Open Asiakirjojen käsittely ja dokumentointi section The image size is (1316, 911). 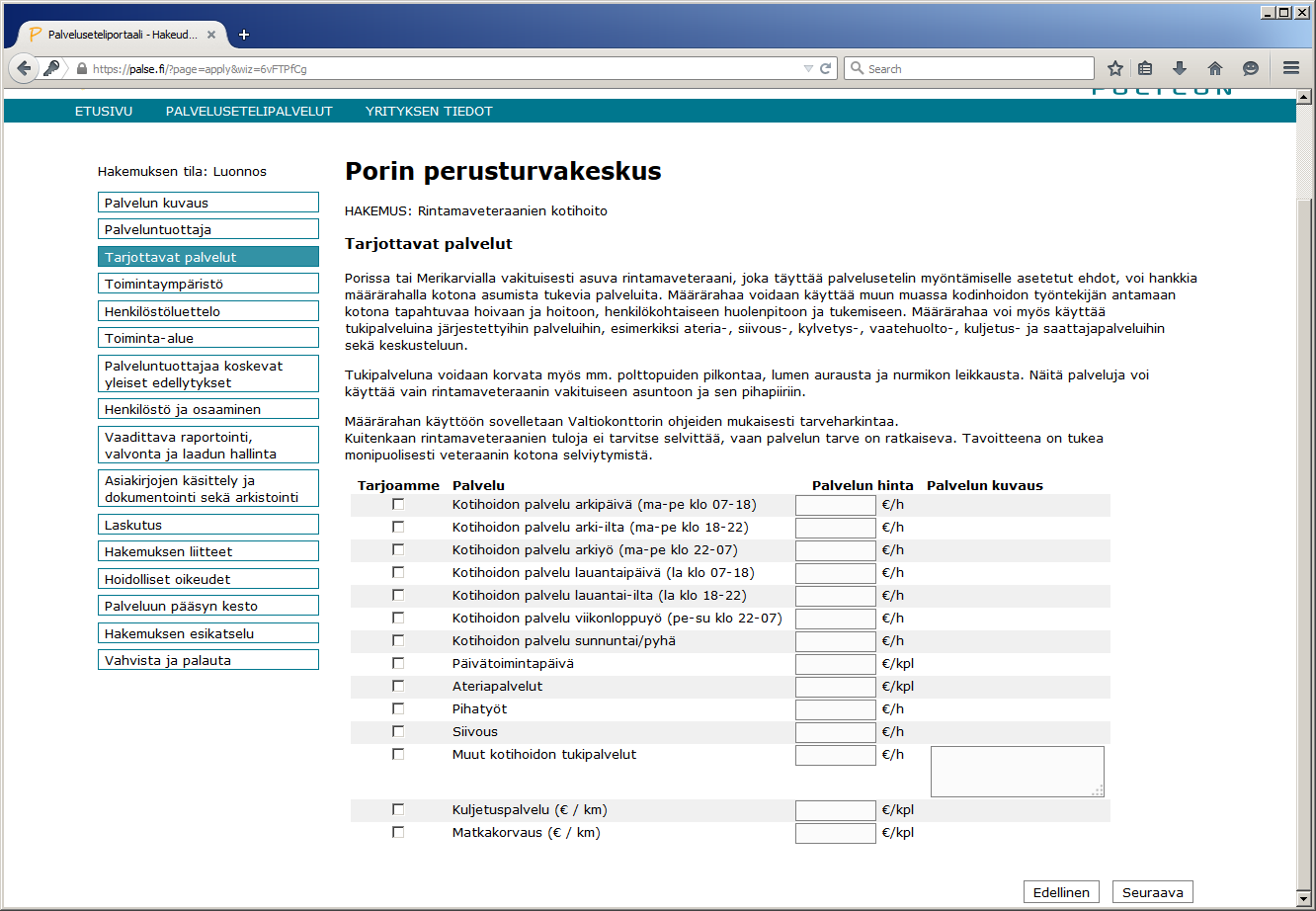(x=208, y=489)
